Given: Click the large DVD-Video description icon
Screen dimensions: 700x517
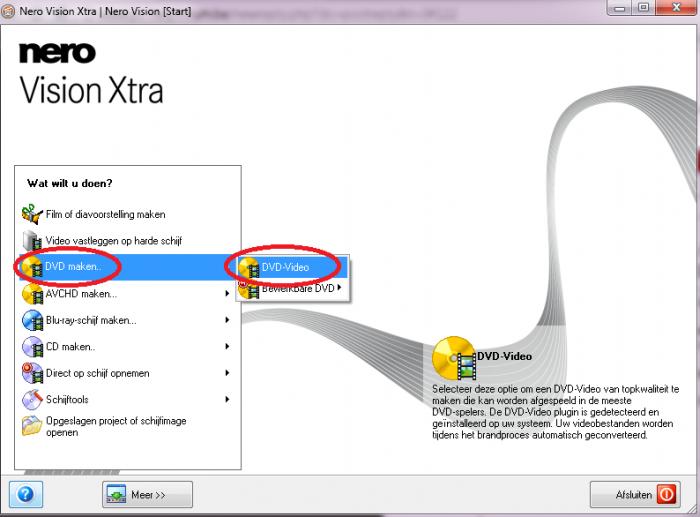Looking at the screenshot, I should [454, 359].
